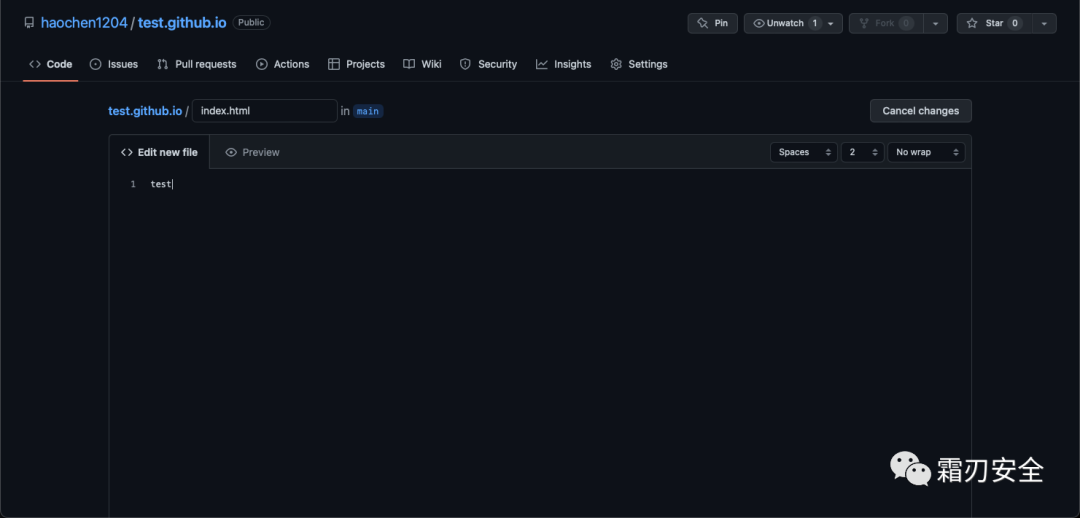The image size is (1080, 518).
Task: Click the Unwatch button
Action: coord(793,23)
